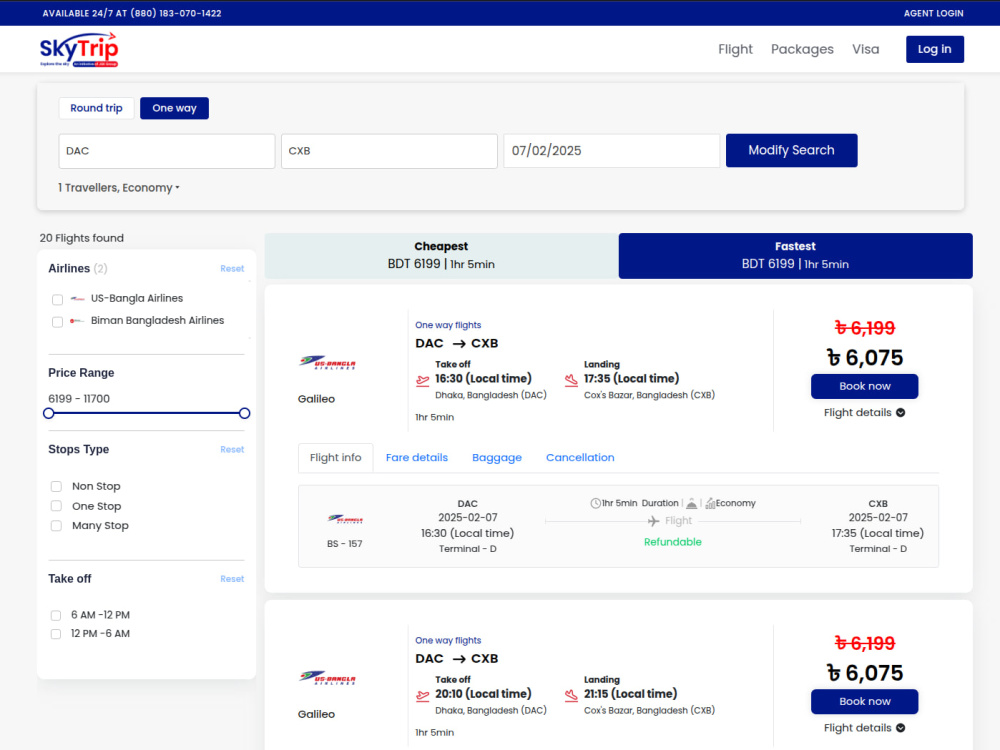Open the Packages menu item
Screen dimensions: 1000x750
[802, 49]
